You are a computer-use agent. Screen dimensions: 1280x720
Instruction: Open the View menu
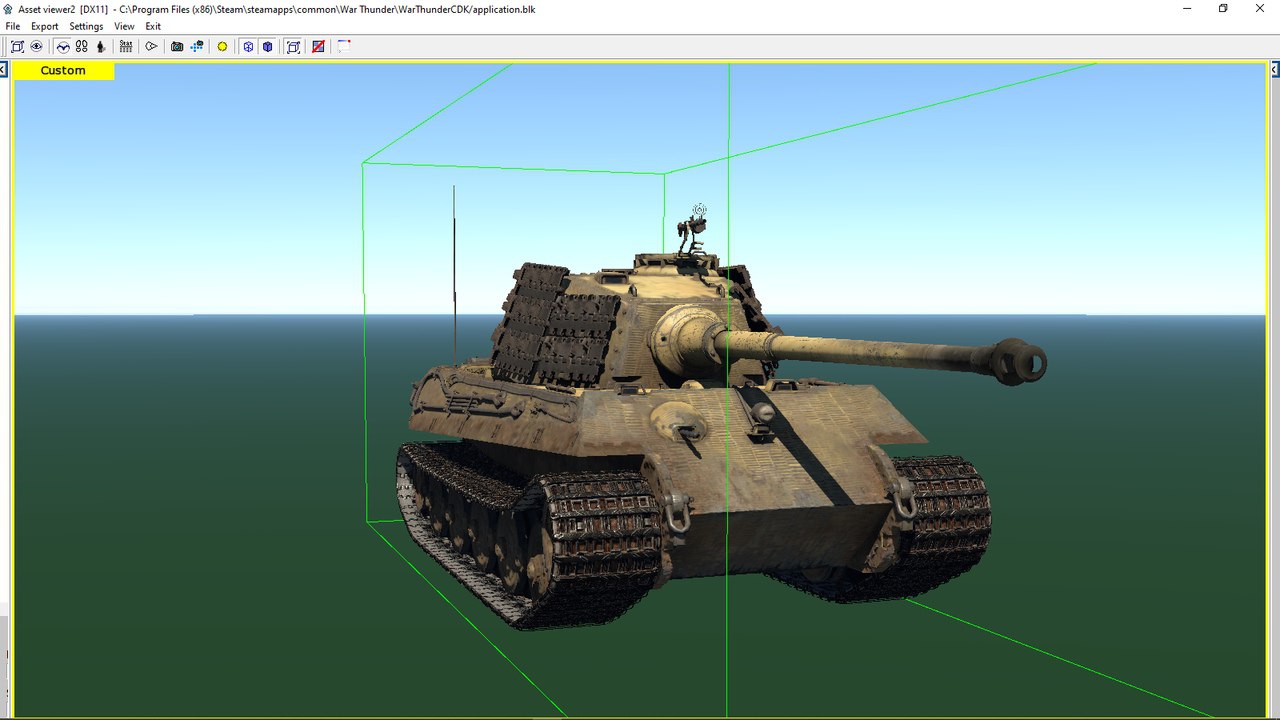[x=124, y=26]
